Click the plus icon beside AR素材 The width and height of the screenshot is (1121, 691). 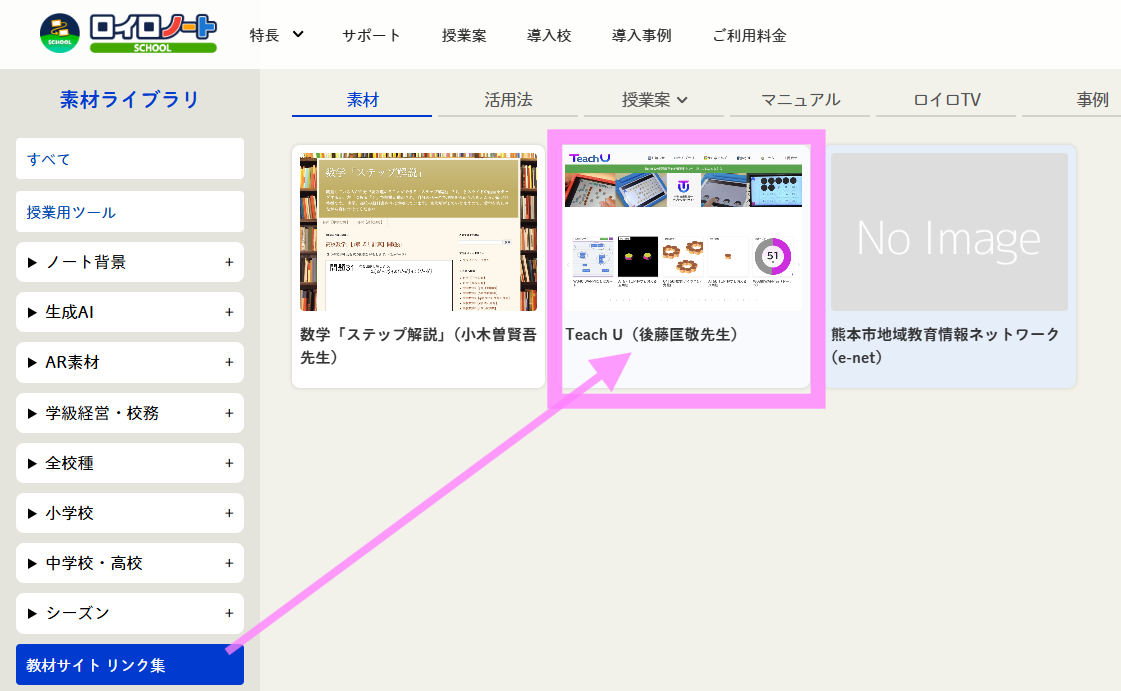(229, 362)
